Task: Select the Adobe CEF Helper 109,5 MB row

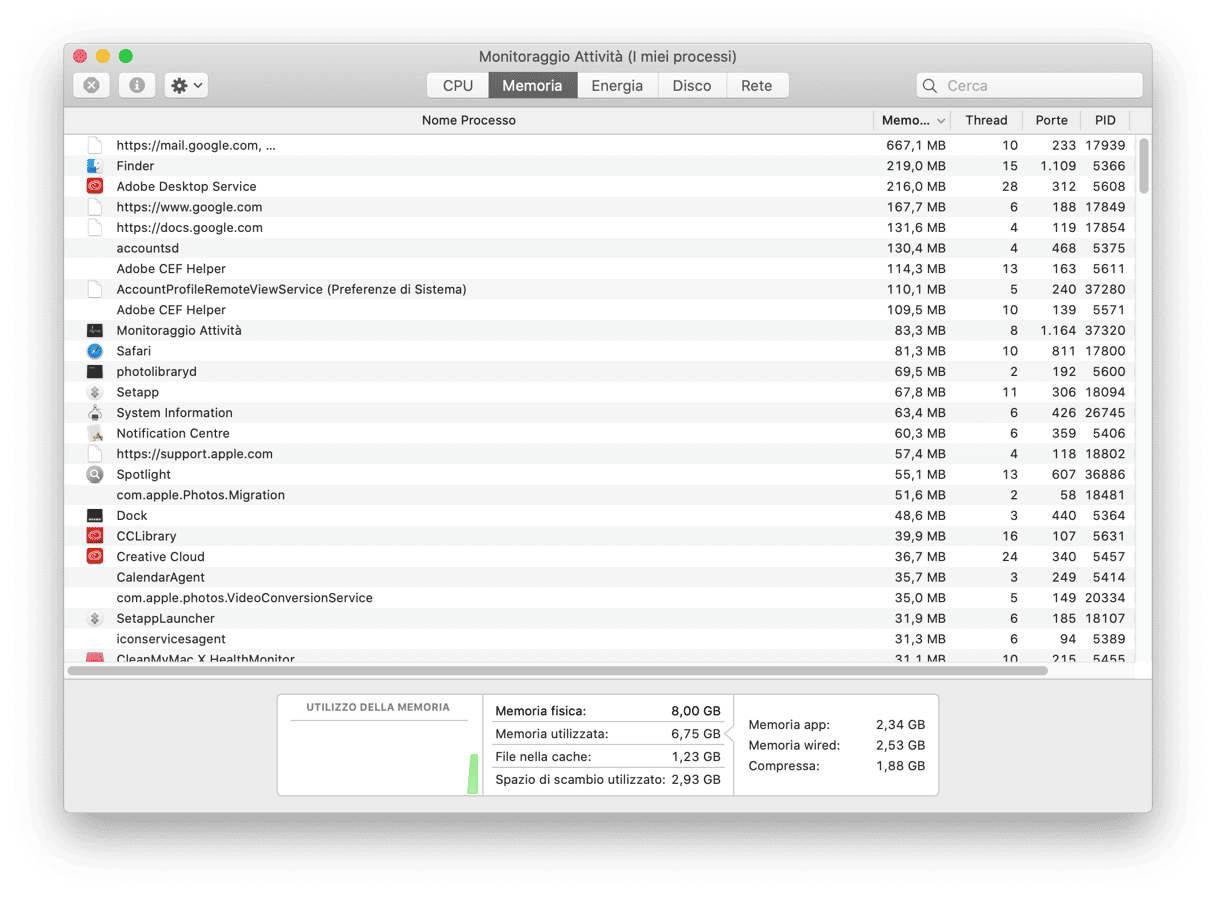Action: coord(601,310)
